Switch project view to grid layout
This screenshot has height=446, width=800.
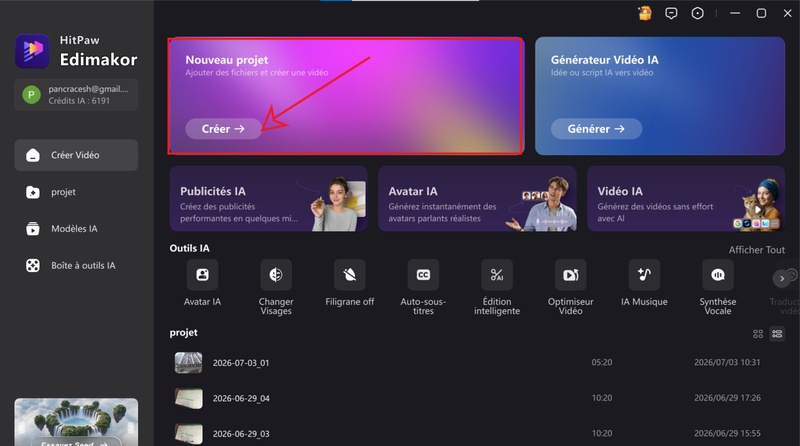click(x=758, y=334)
